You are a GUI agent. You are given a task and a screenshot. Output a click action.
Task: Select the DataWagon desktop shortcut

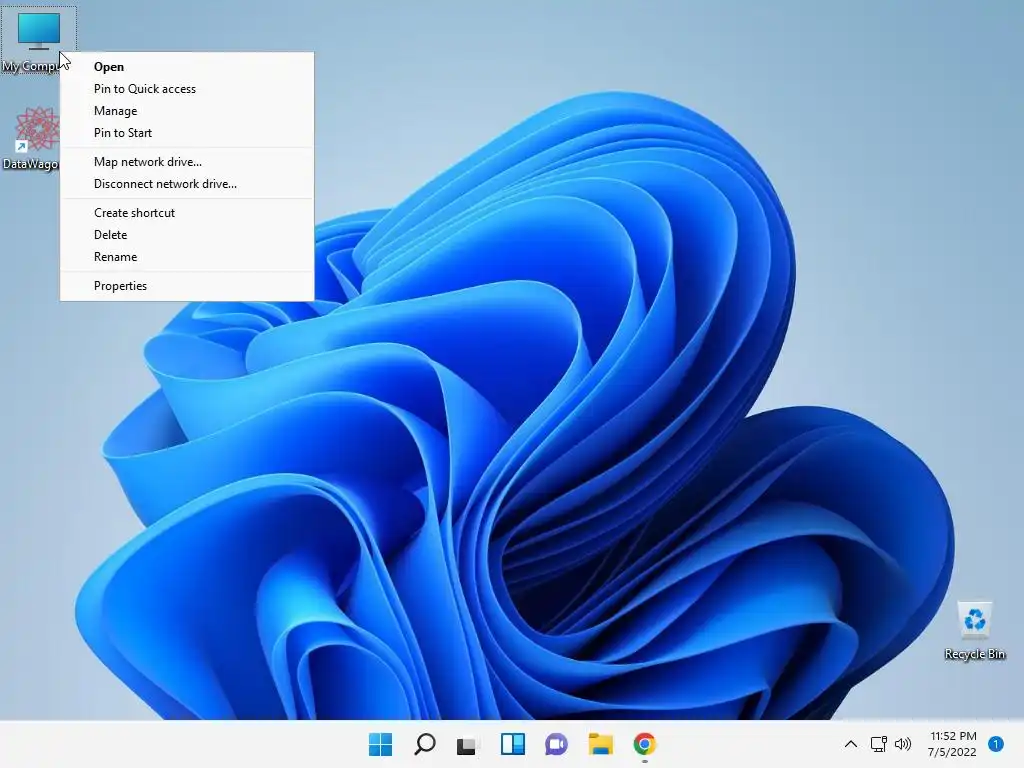click(31, 138)
